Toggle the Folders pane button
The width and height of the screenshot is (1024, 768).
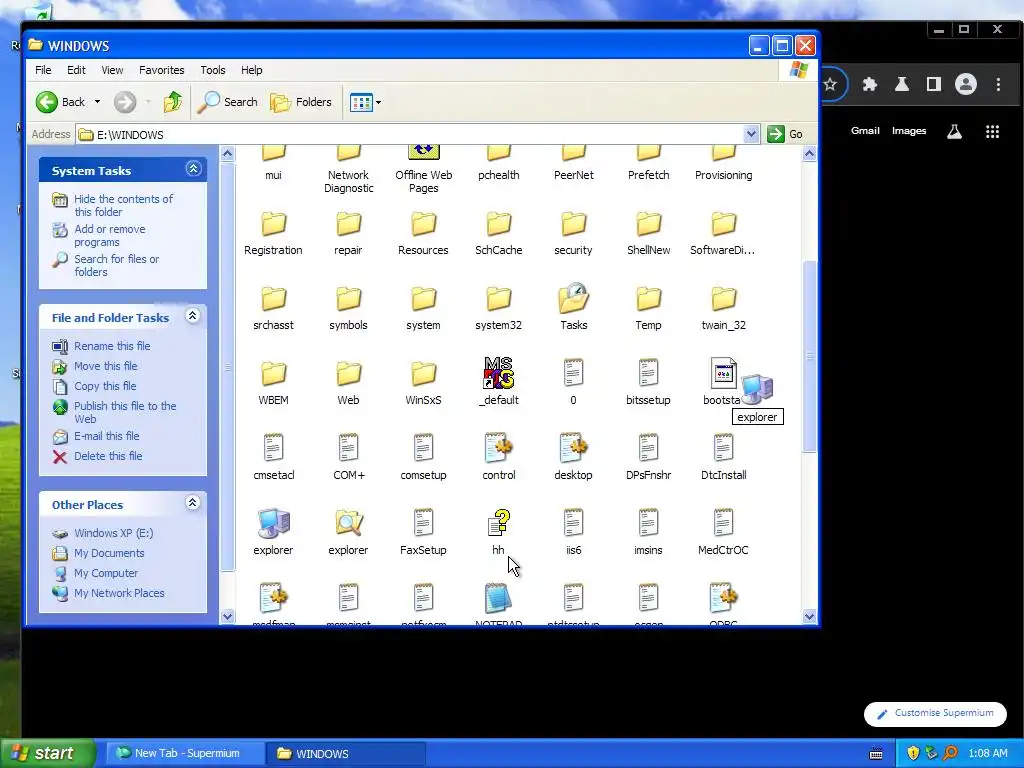point(301,102)
